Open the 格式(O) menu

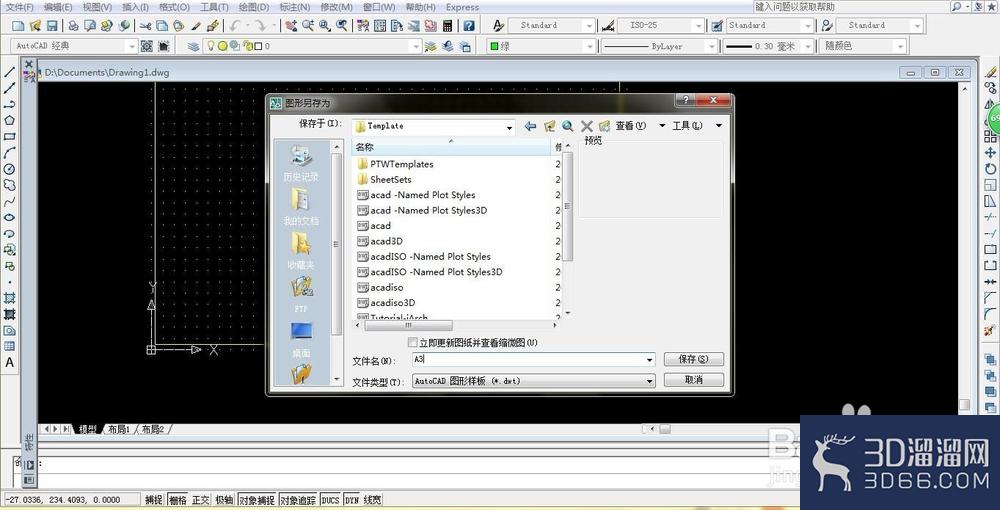174,7
